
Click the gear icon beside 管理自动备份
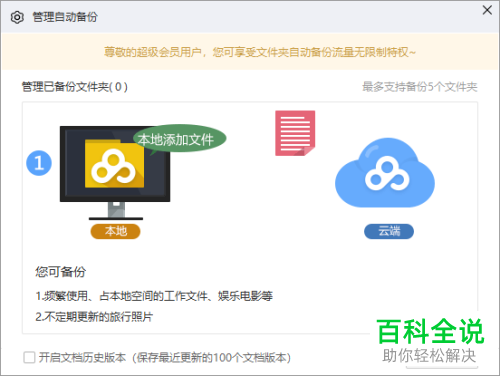pyautogui.click(x=17, y=17)
